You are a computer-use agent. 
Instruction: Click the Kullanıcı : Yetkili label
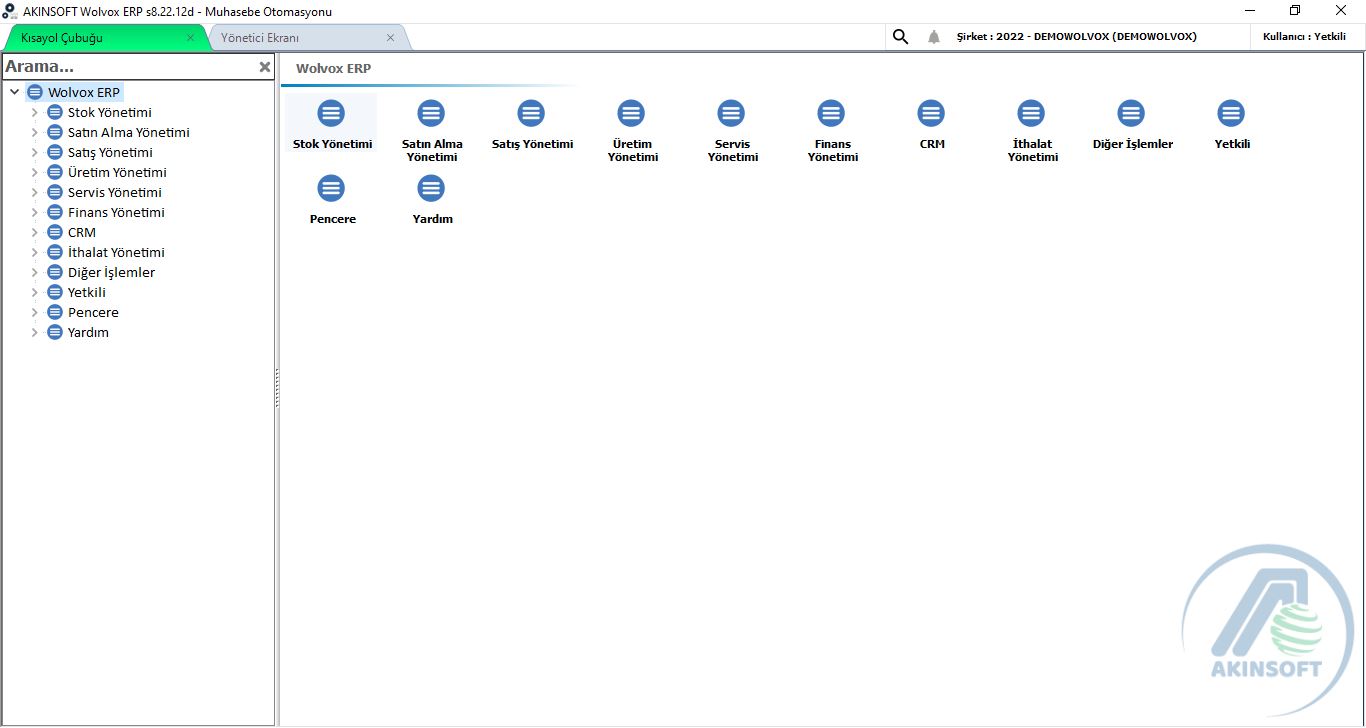[x=1304, y=37]
